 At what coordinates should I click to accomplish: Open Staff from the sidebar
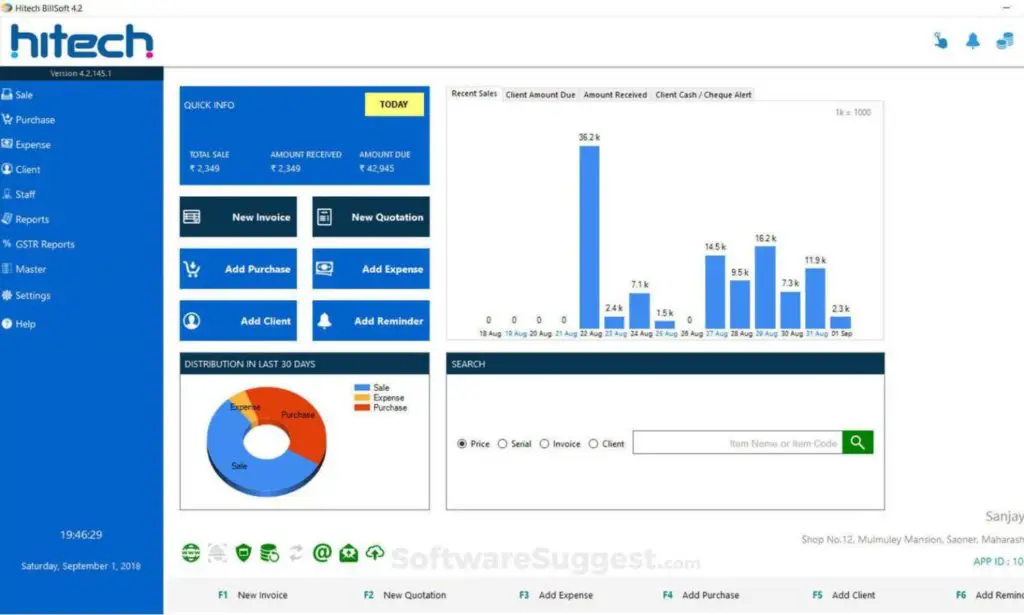(19, 194)
